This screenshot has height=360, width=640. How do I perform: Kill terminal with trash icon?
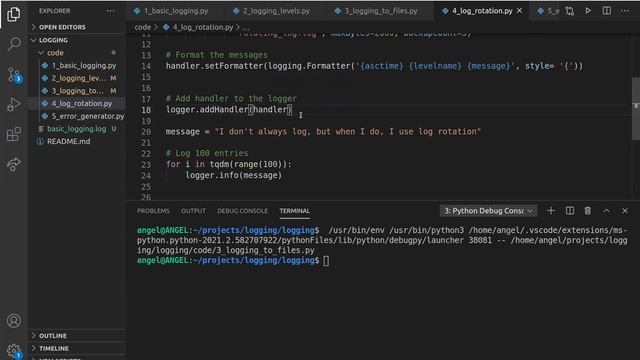coord(587,211)
